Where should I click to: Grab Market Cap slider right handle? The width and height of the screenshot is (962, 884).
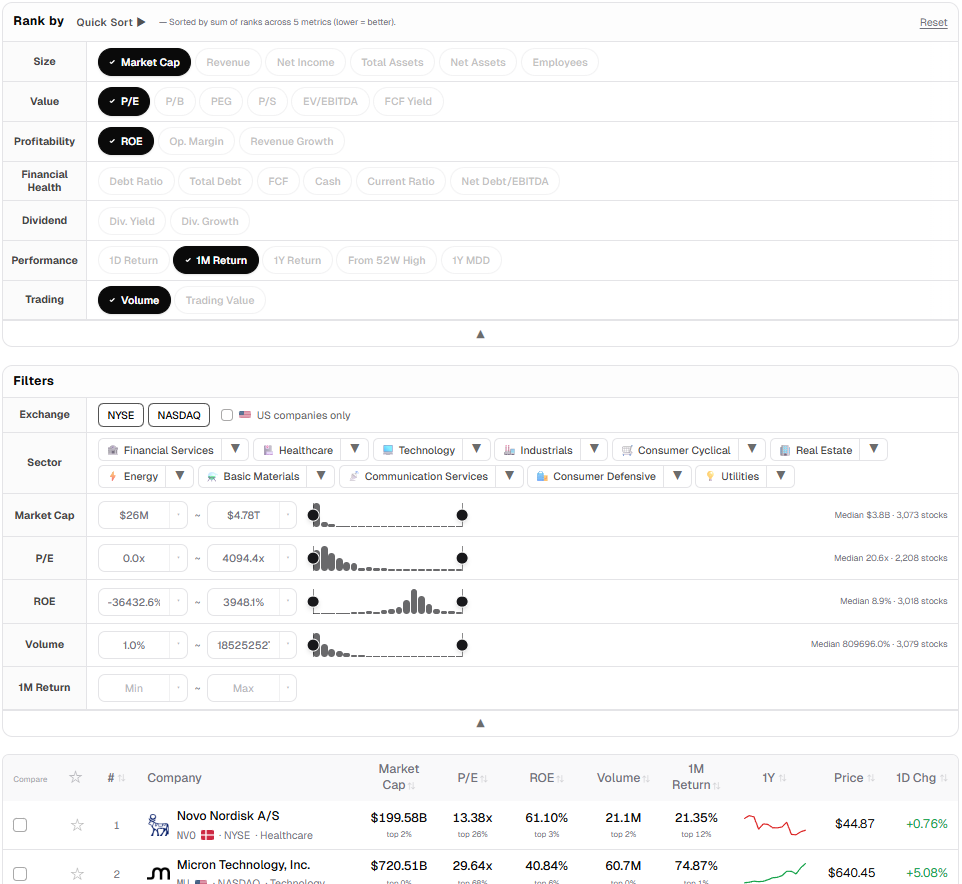coord(462,515)
